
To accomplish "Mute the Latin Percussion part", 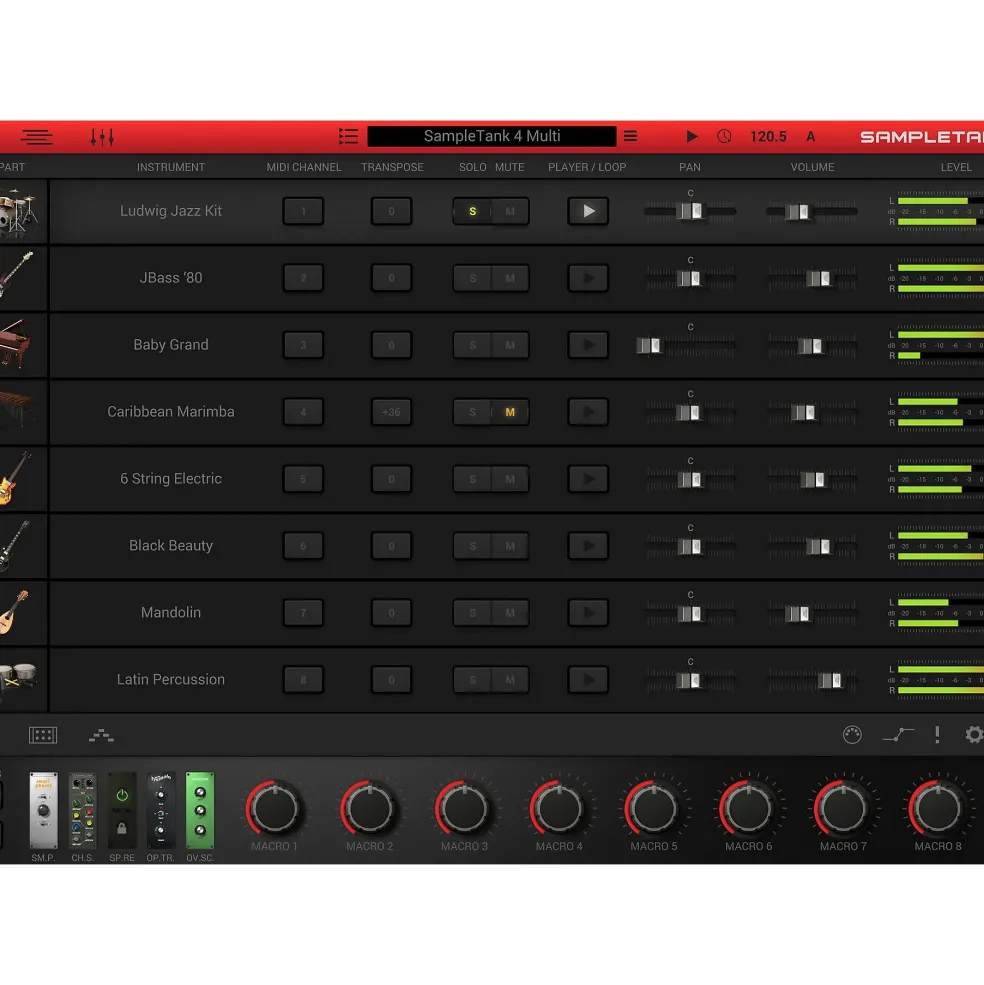I will coord(510,680).
